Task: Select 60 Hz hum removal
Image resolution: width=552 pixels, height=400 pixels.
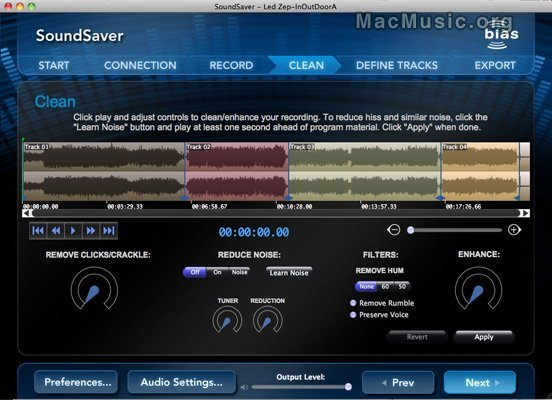Action: tap(385, 286)
